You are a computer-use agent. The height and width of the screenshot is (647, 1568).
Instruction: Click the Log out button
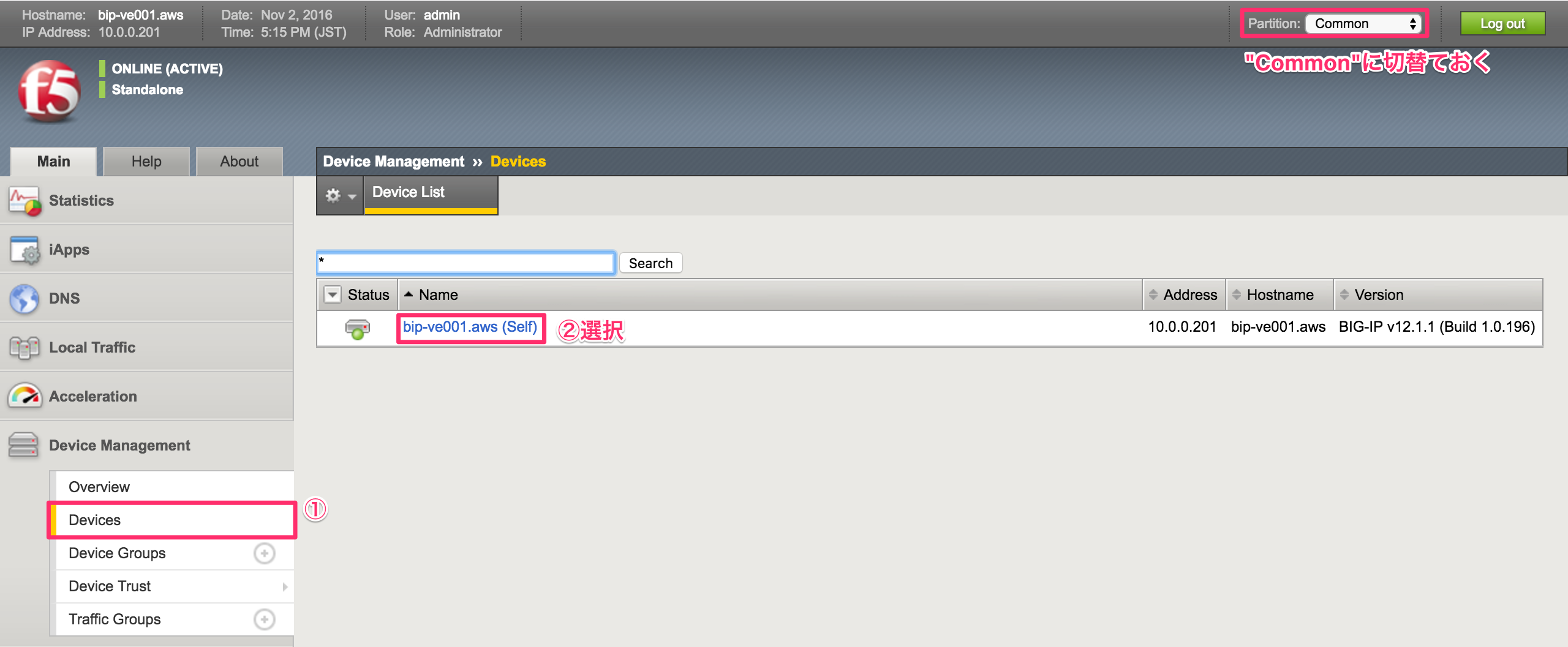1503,23
